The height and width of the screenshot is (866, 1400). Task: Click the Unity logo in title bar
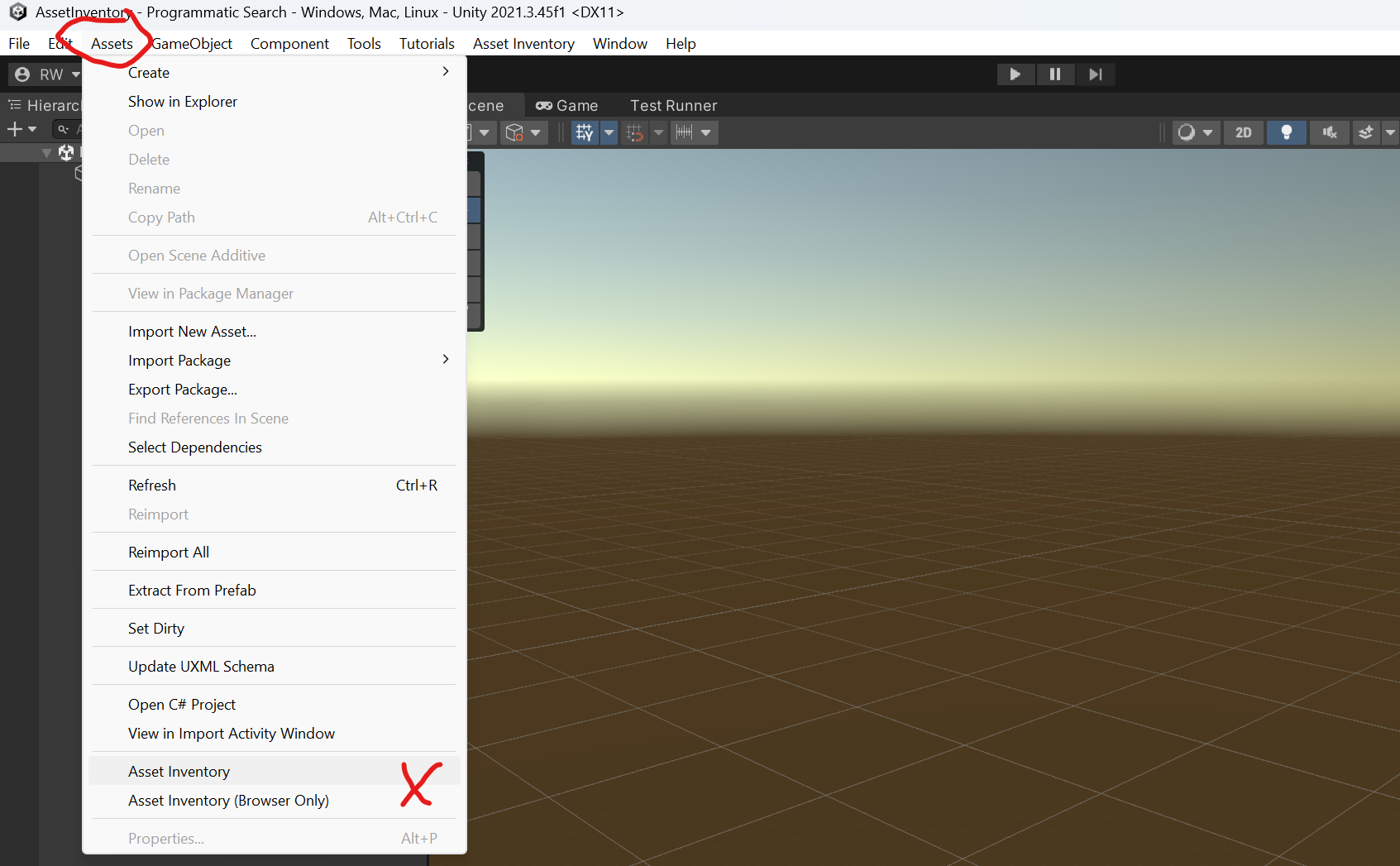(18, 12)
